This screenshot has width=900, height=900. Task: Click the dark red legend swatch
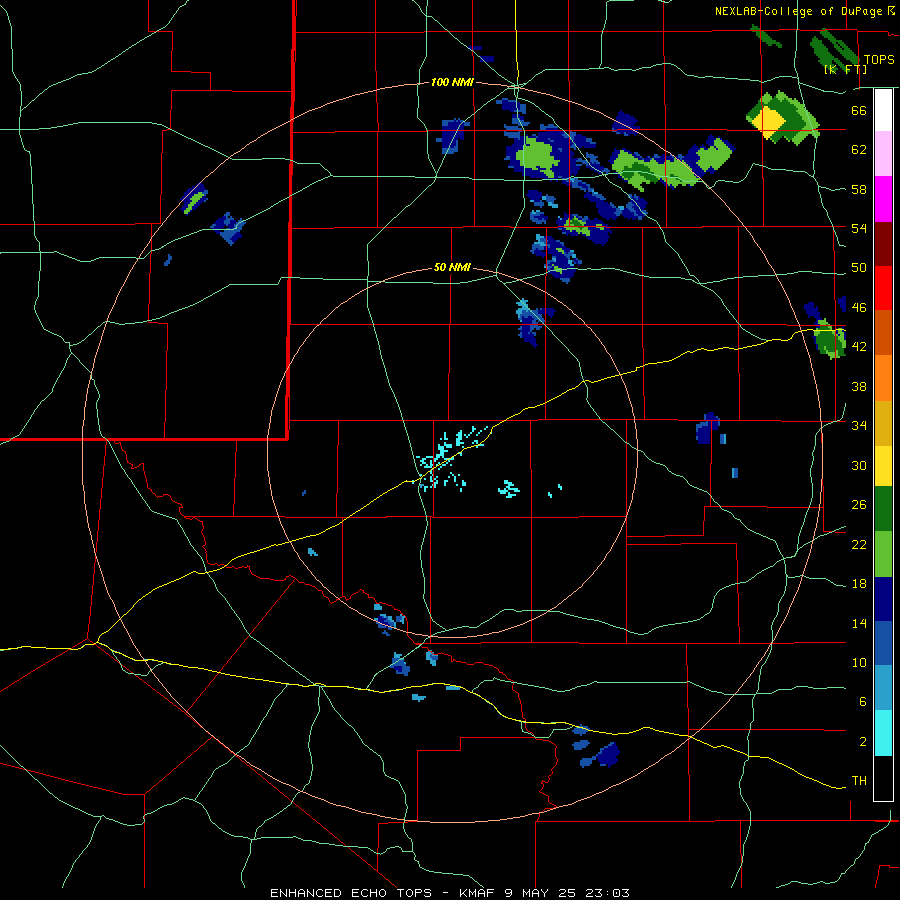[883, 243]
